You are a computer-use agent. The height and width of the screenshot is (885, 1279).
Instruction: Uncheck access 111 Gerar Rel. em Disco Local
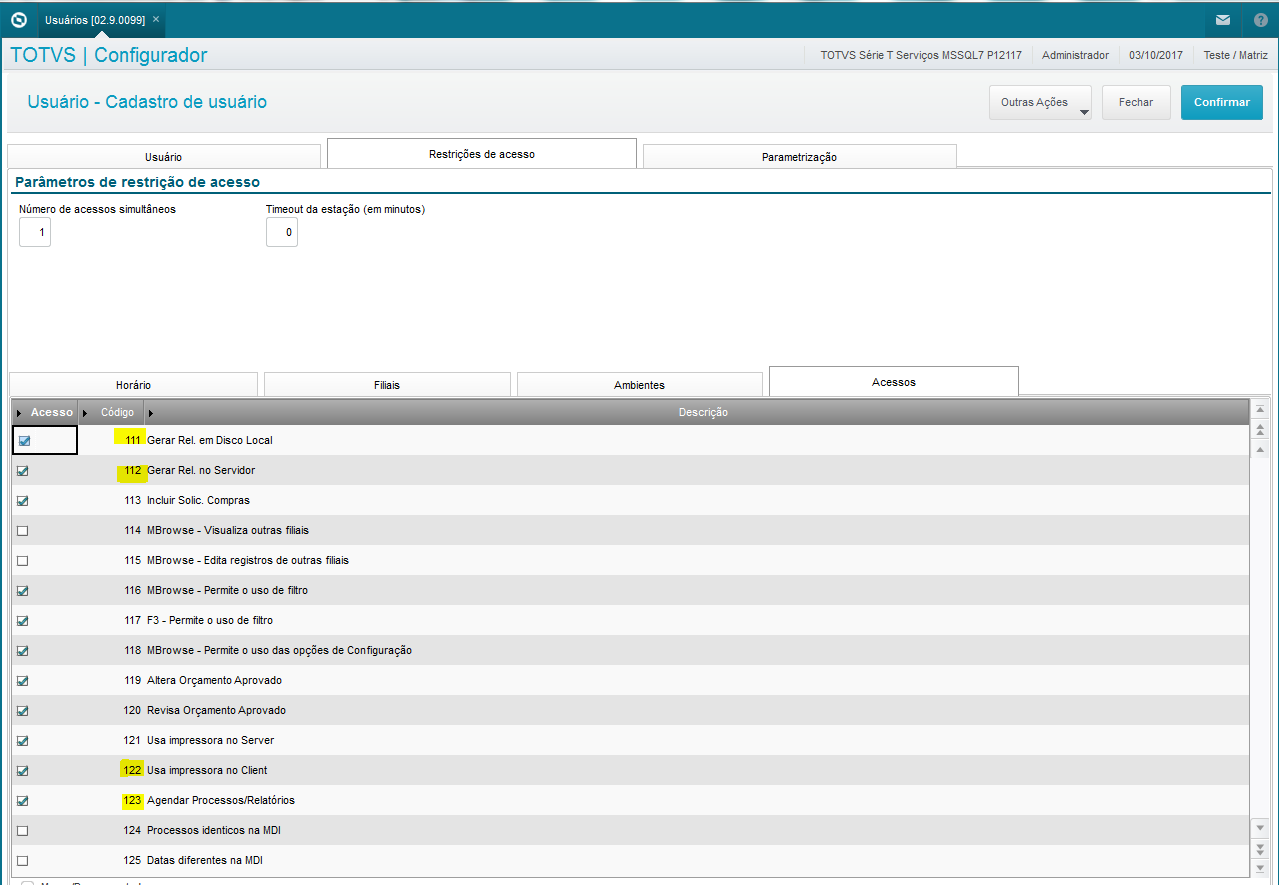pos(24,440)
